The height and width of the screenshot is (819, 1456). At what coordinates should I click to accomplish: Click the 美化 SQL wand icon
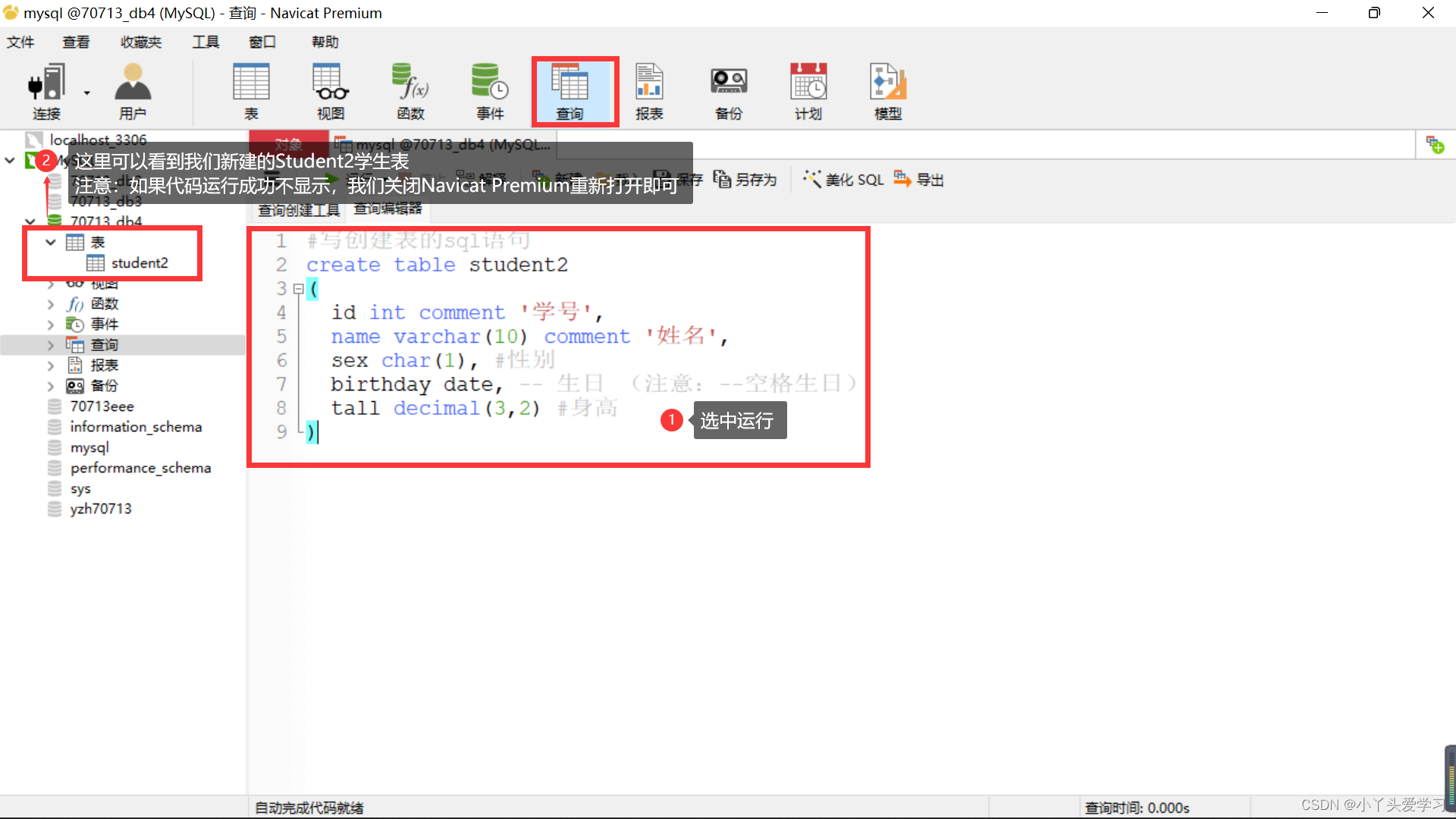tap(812, 180)
